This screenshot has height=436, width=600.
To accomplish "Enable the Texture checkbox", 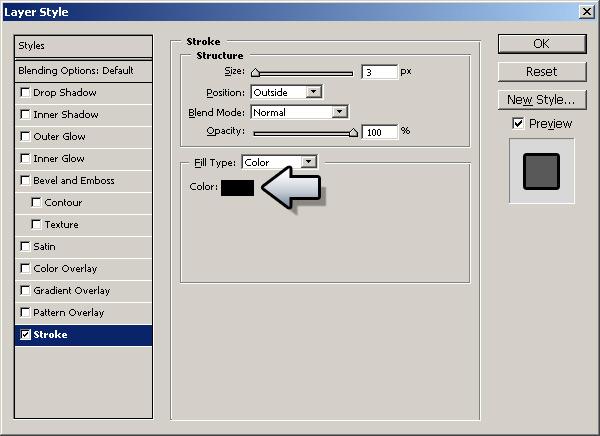I will 36,224.
